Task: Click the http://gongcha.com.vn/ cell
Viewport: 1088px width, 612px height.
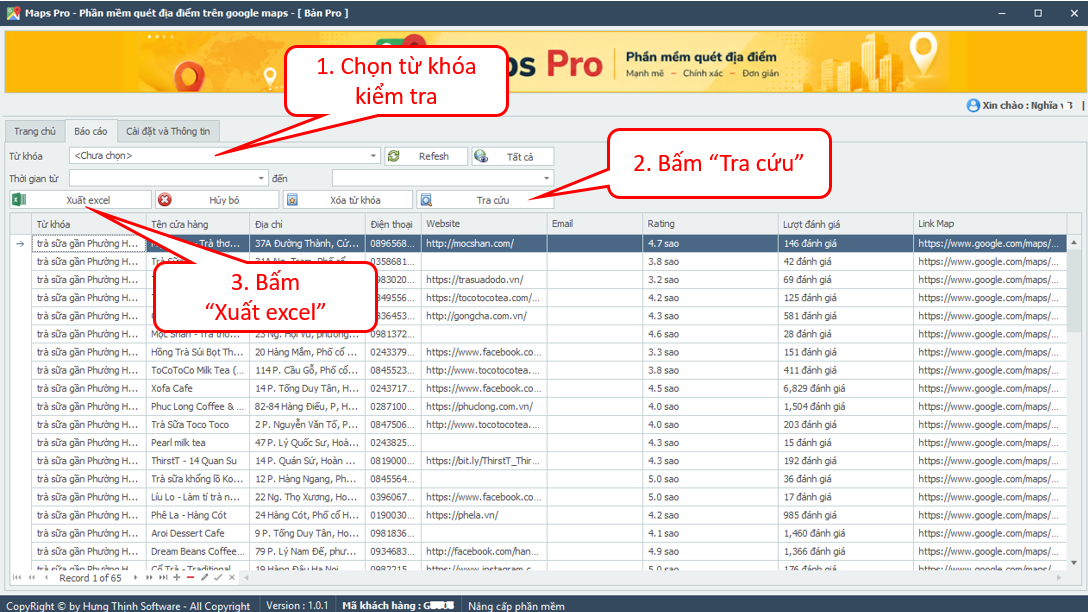Action: tap(484, 316)
